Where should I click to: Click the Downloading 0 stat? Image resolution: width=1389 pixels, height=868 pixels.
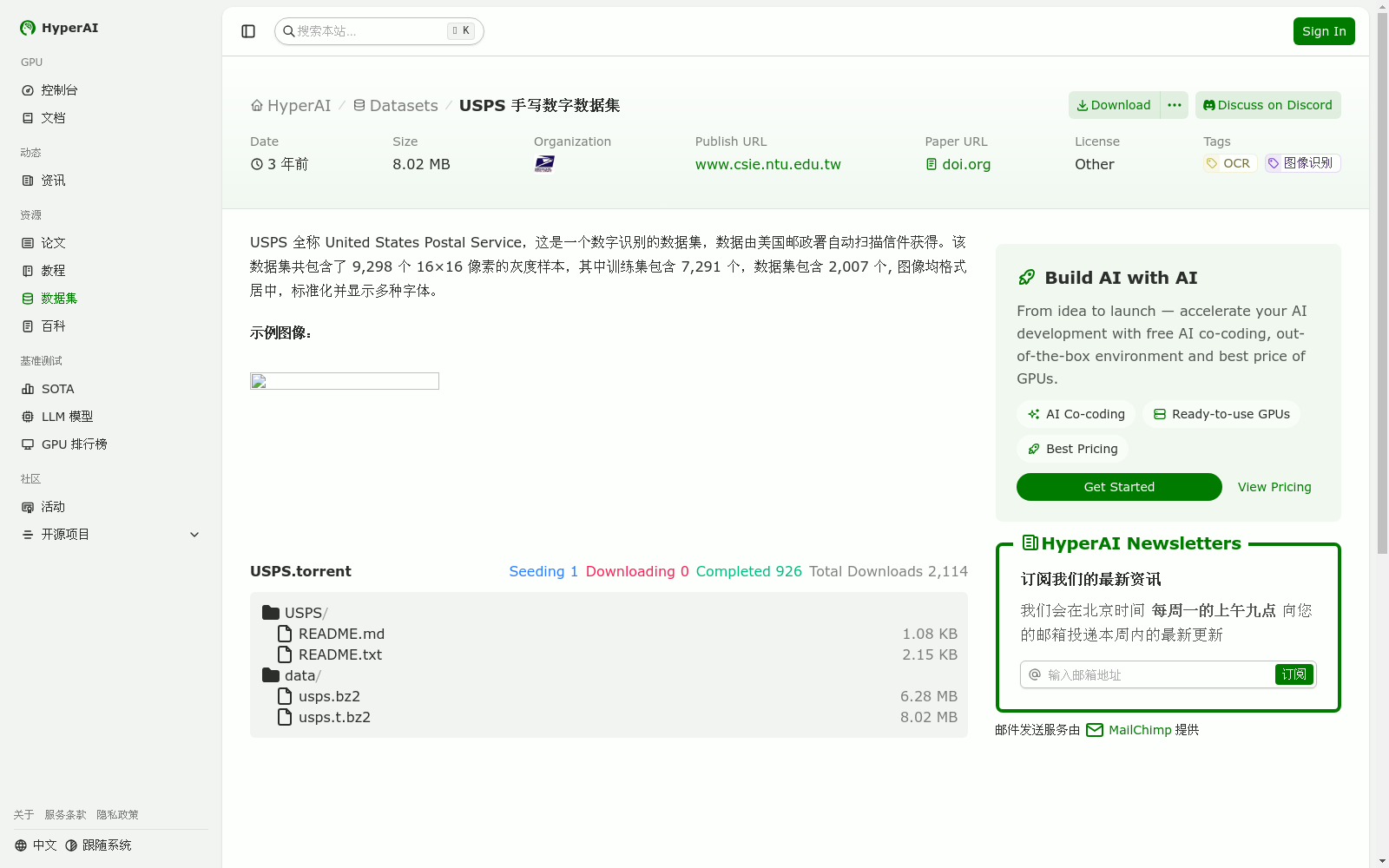tap(637, 571)
